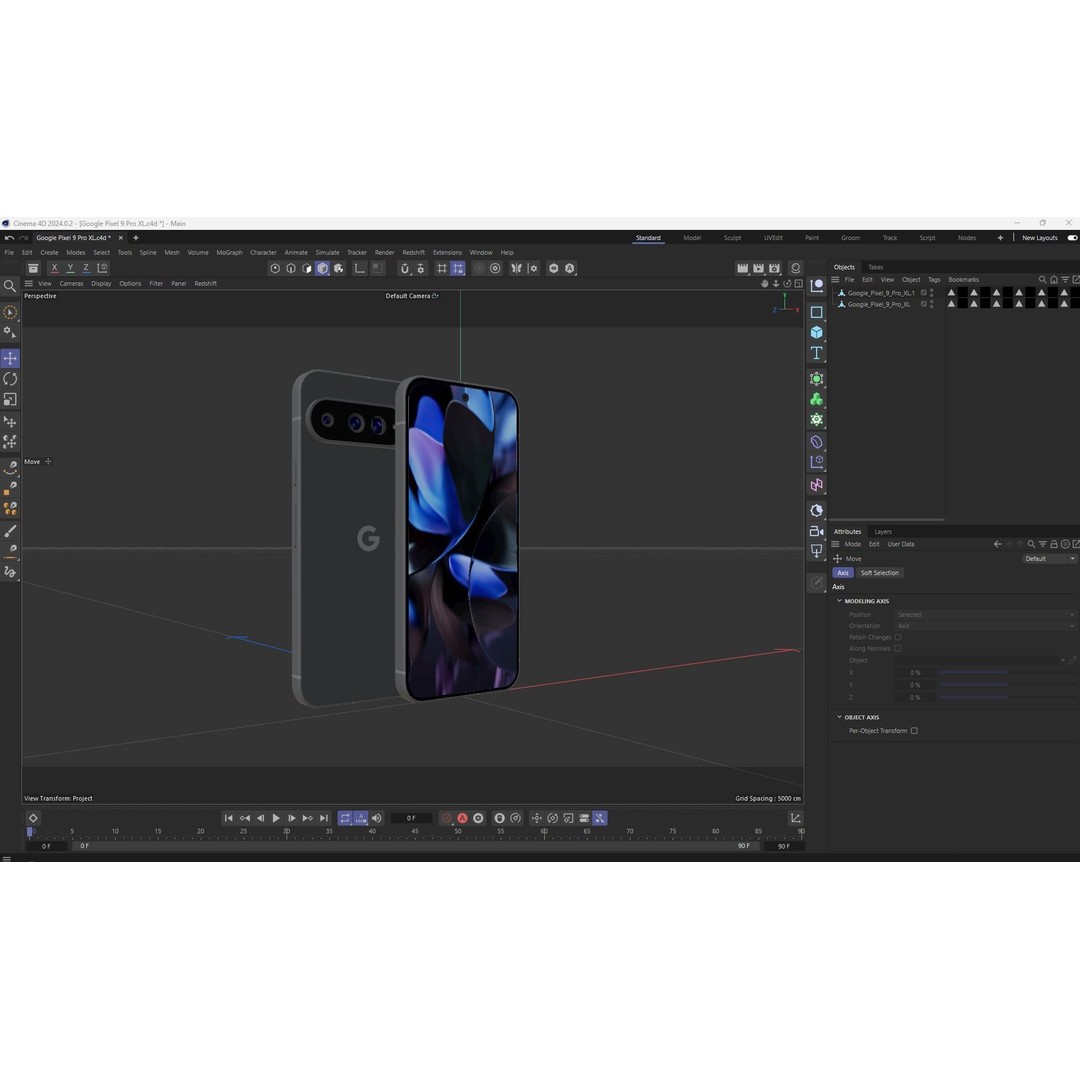Image resolution: width=1080 pixels, height=1080 pixels.
Task: Select the Live Selection tool
Action: (10, 313)
